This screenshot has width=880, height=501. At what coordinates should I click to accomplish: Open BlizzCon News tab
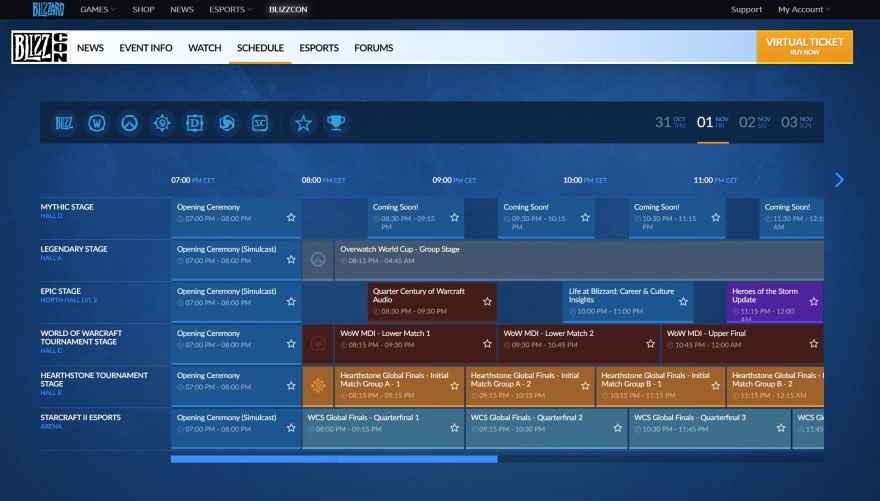point(90,48)
